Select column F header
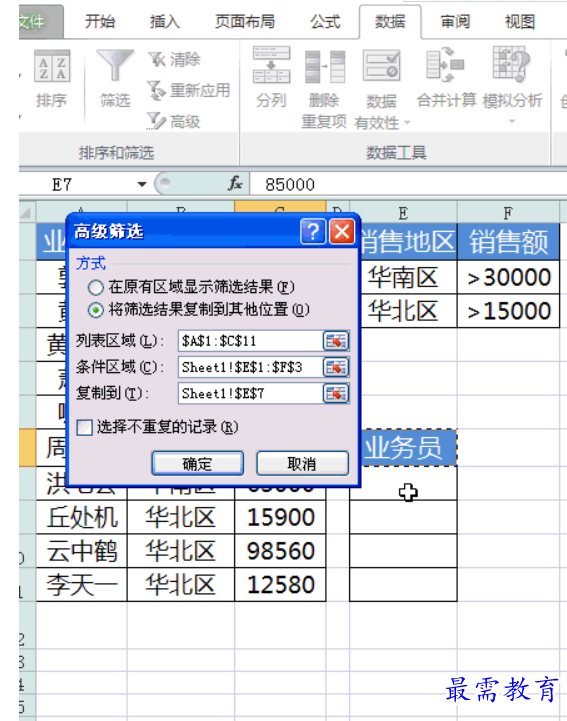 [508, 213]
